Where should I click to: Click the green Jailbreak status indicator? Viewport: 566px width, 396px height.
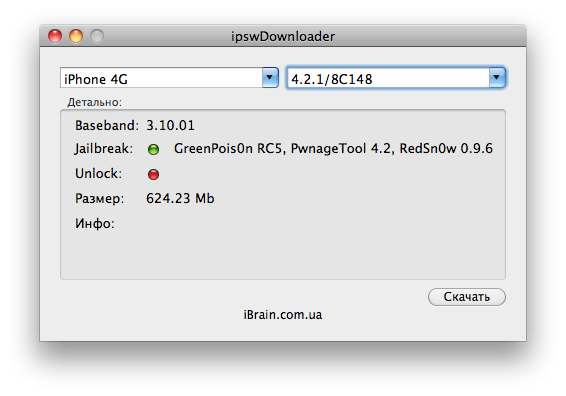[x=153, y=149]
